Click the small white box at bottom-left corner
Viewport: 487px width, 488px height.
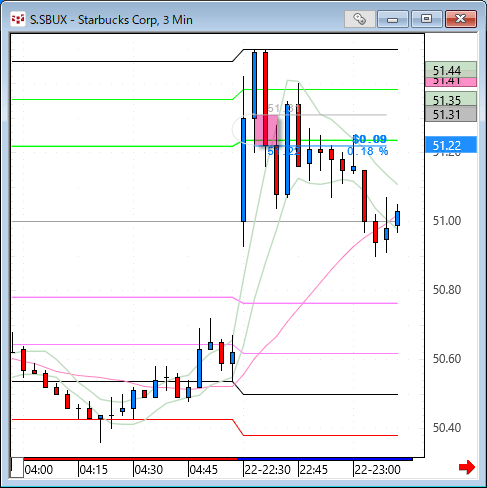point(17,468)
